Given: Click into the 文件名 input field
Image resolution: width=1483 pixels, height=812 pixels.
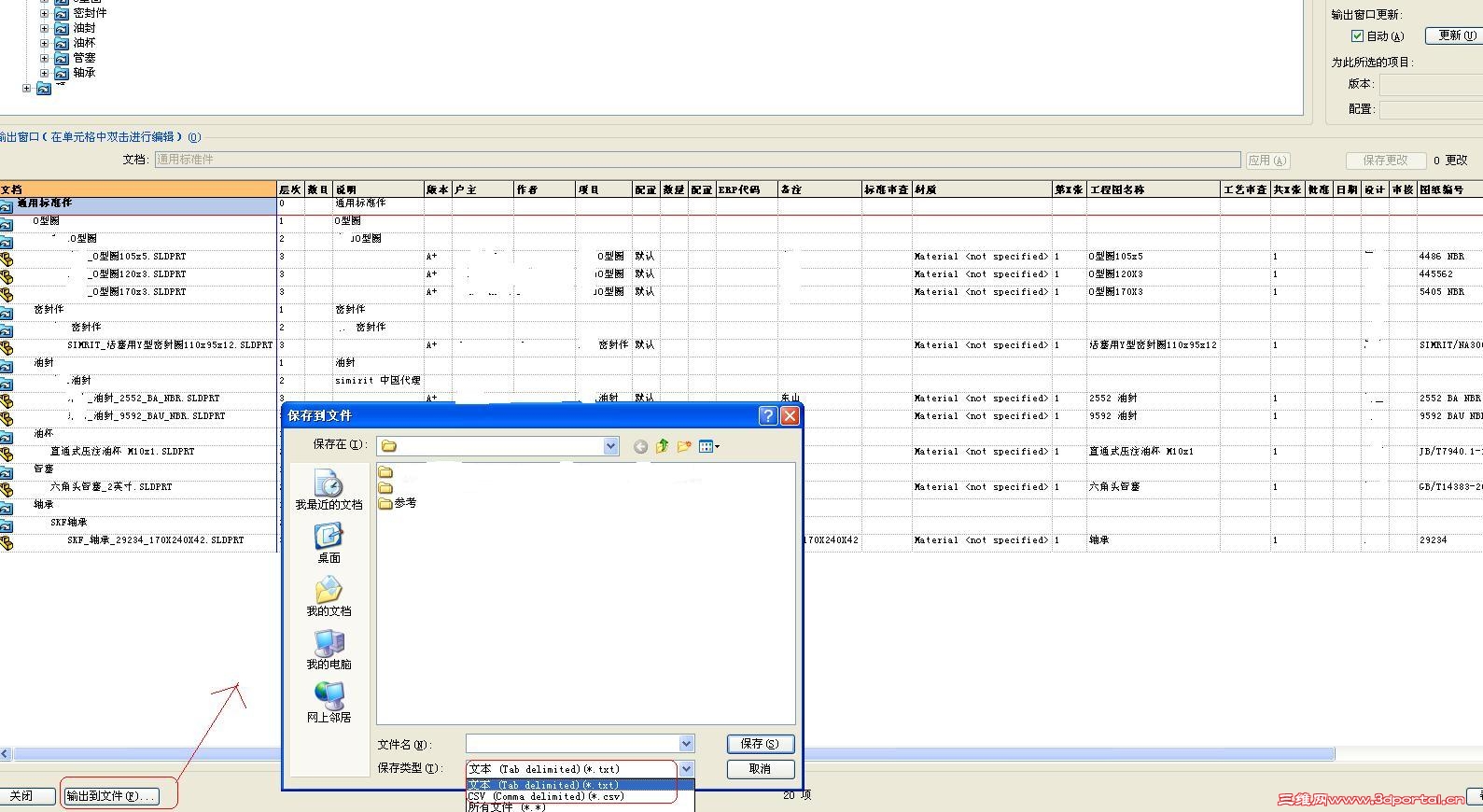Looking at the screenshot, I should (572, 744).
